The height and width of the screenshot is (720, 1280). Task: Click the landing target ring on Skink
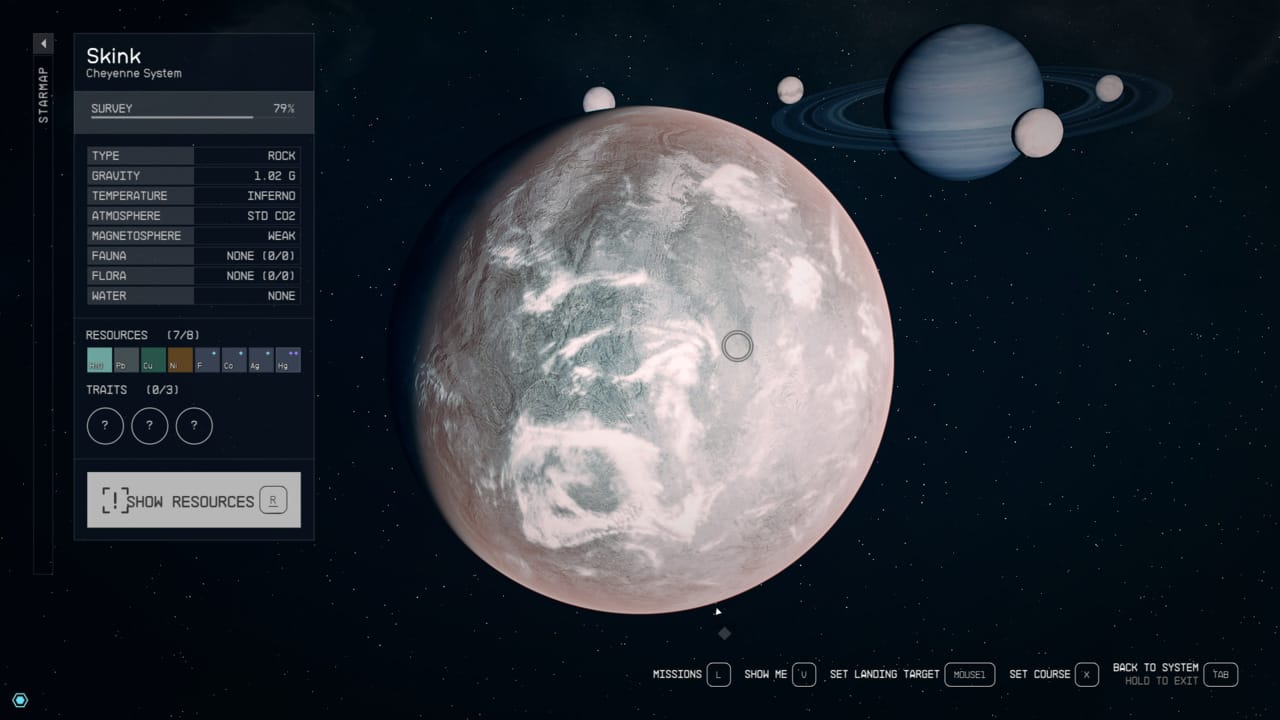[737, 346]
